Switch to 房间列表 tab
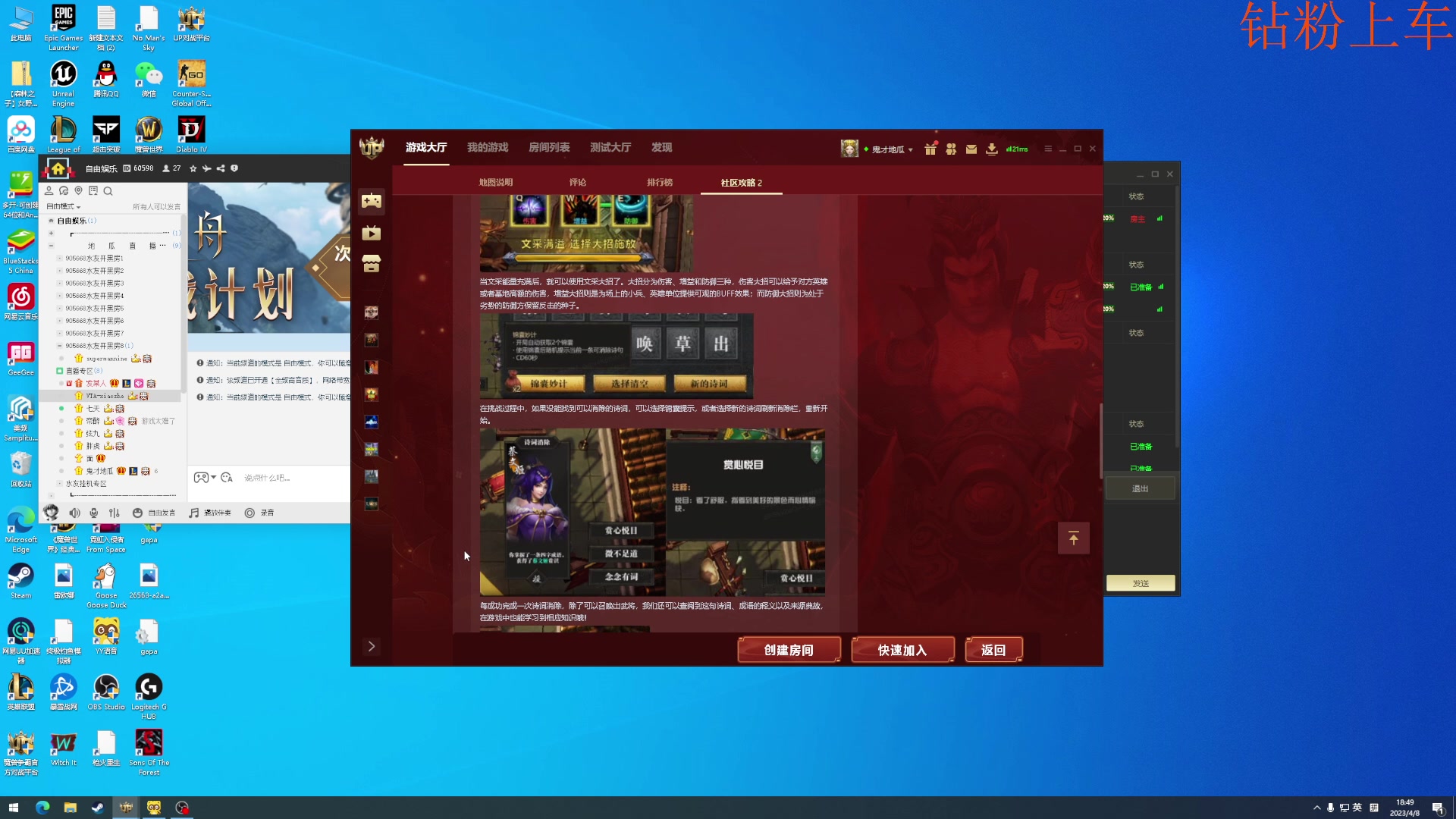The image size is (1456, 819). pos(549,147)
